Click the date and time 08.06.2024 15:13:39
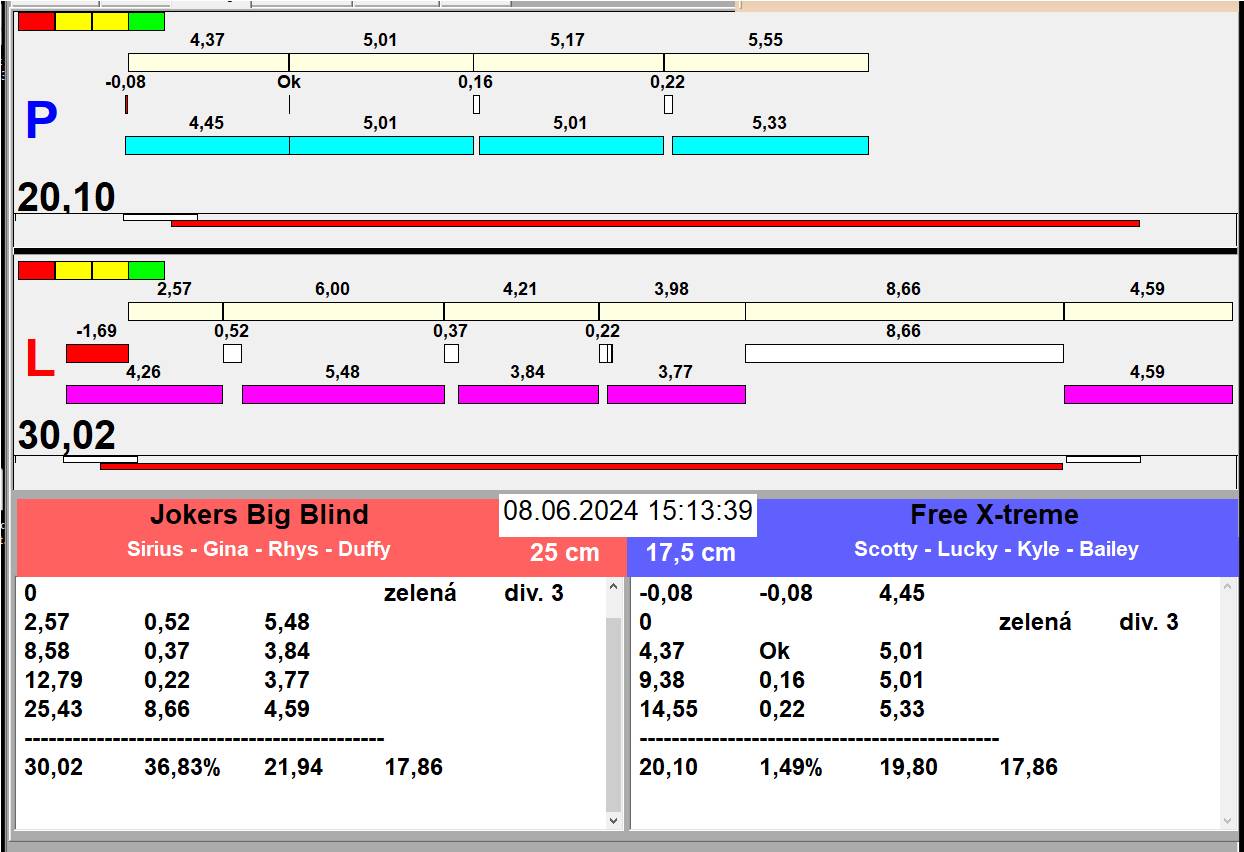This screenshot has width=1244, height=852. click(x=628, y=511)
